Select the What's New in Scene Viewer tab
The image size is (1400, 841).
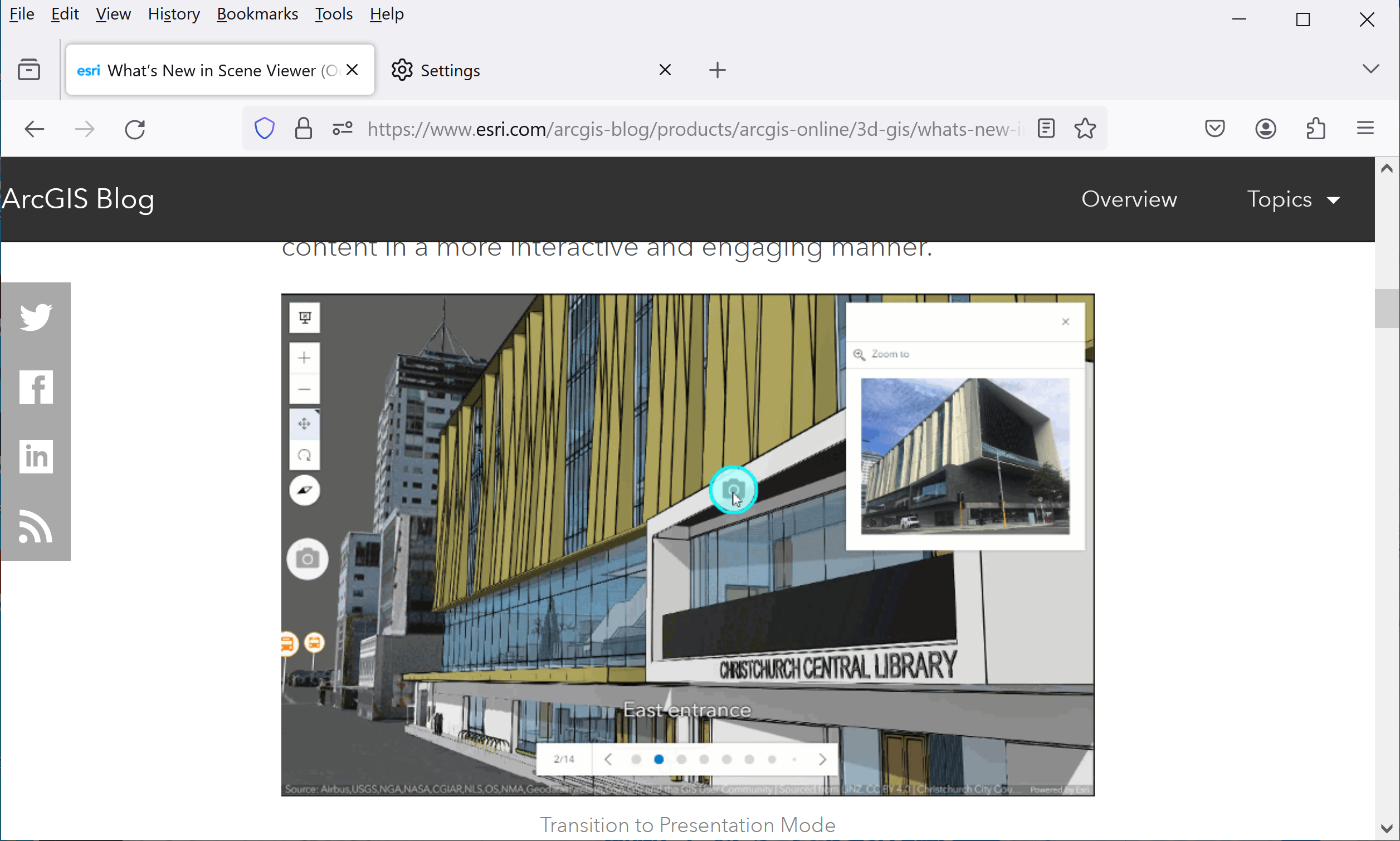(x=220, y=70)
